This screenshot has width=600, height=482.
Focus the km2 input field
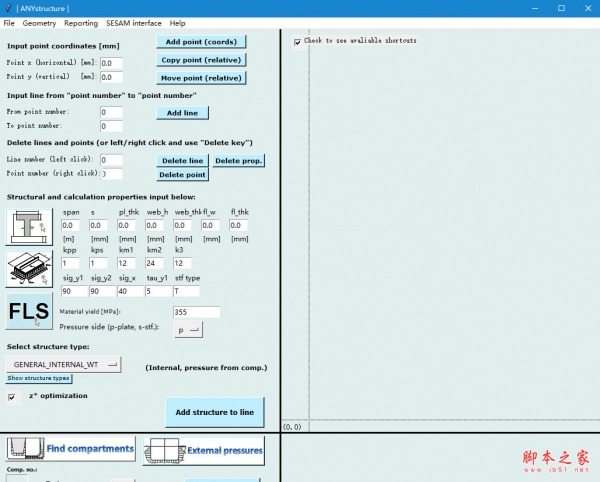154,263
